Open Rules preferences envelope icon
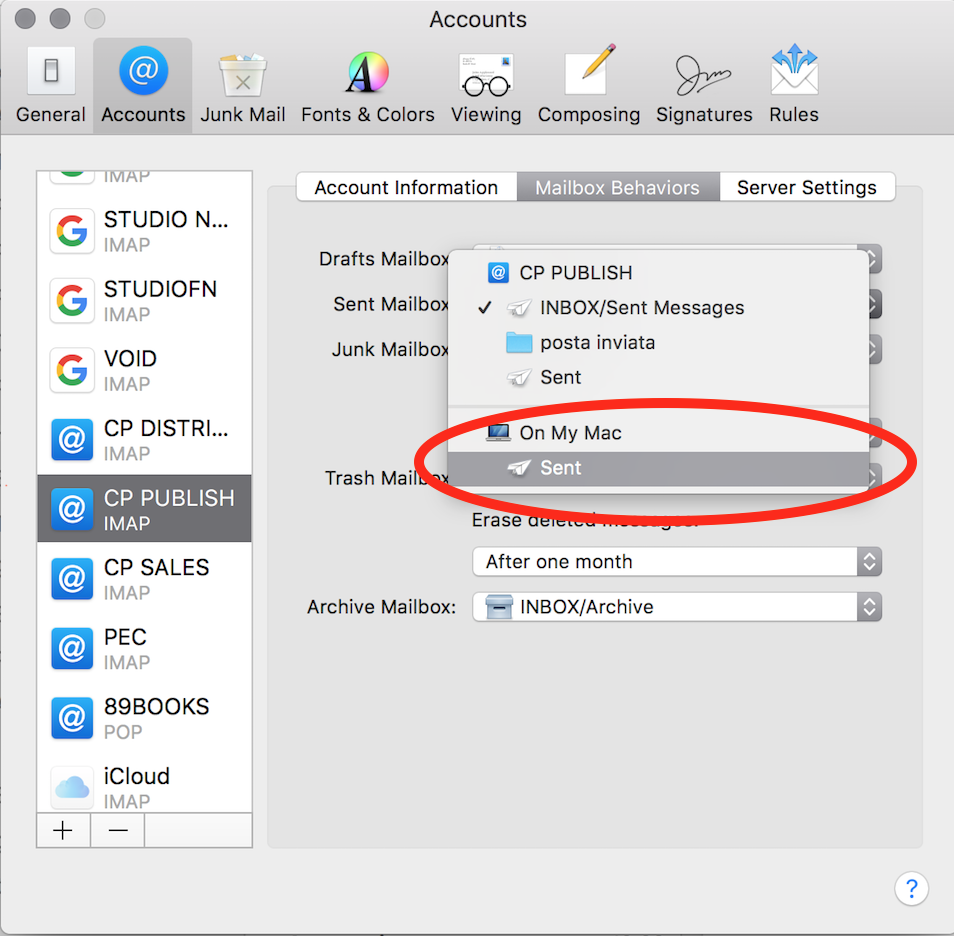The height and width of the screenshot is (936, 954). point(794,85)
